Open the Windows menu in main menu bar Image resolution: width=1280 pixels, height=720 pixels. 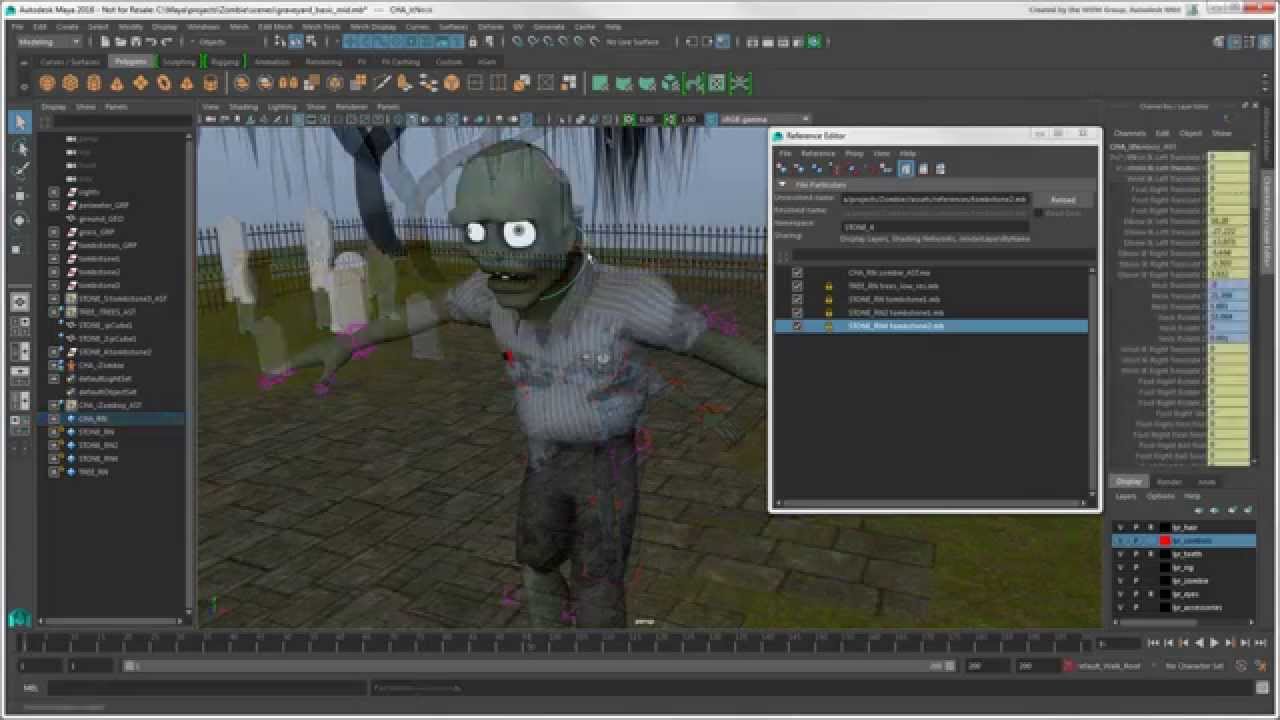pyautogui.click(x=203, y=27)
